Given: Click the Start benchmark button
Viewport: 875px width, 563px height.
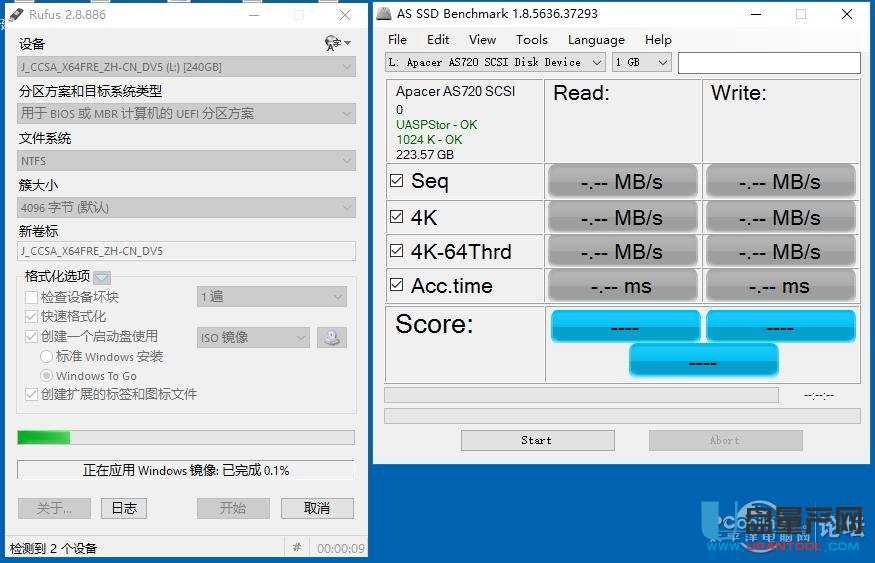Looking at the screenshot, I should [537, 440].
